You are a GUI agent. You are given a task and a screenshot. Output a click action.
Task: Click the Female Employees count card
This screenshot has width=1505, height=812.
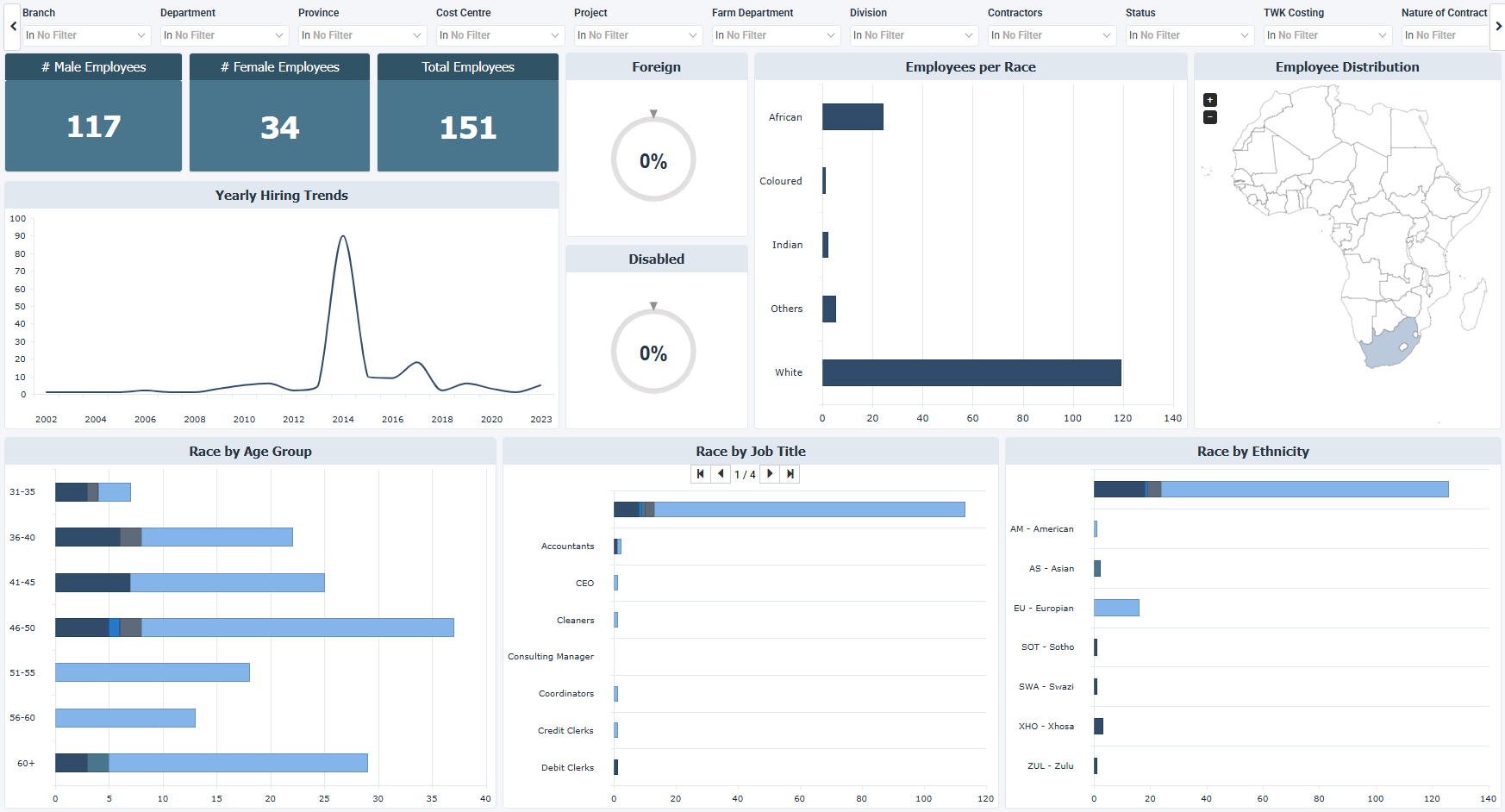pyautogui.click(x=279, y=113)
